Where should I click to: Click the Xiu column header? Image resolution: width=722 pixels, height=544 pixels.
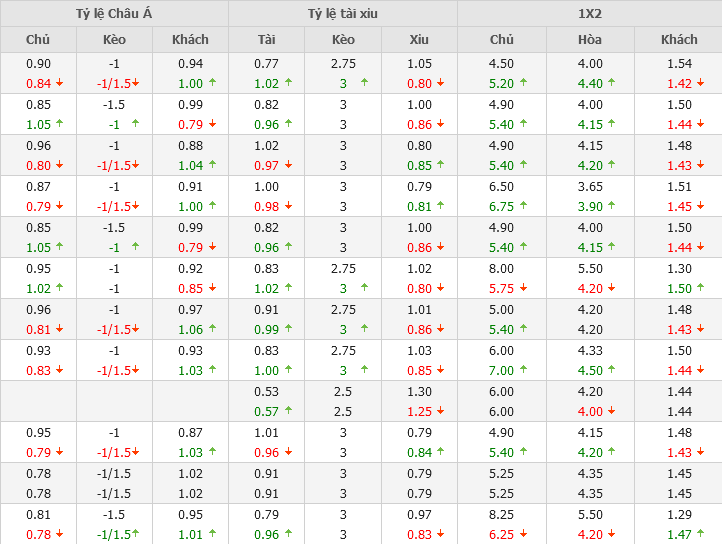pos(419,40)
